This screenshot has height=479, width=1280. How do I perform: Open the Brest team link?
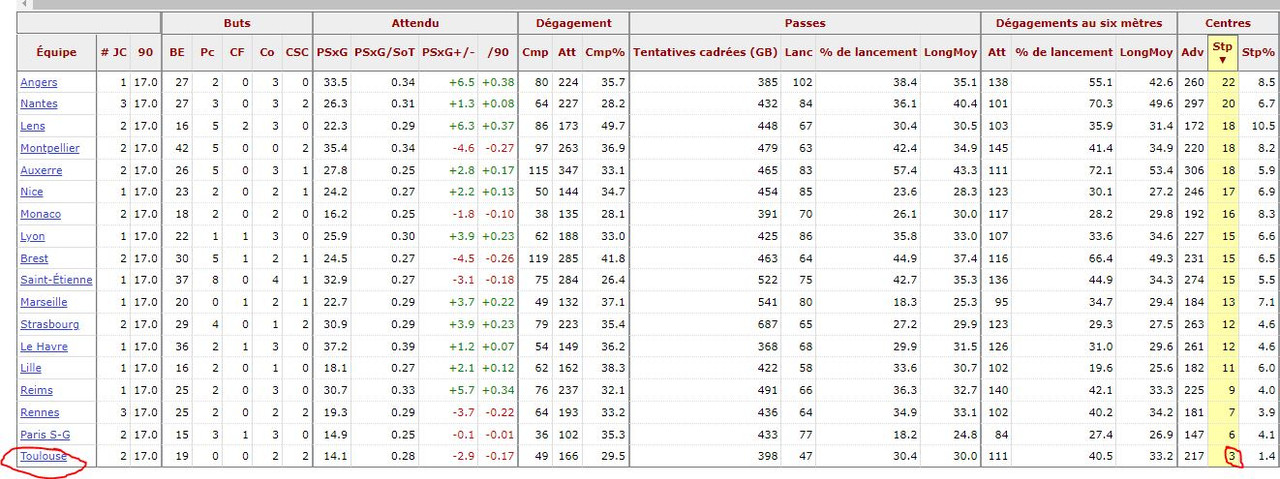[34, 258]
